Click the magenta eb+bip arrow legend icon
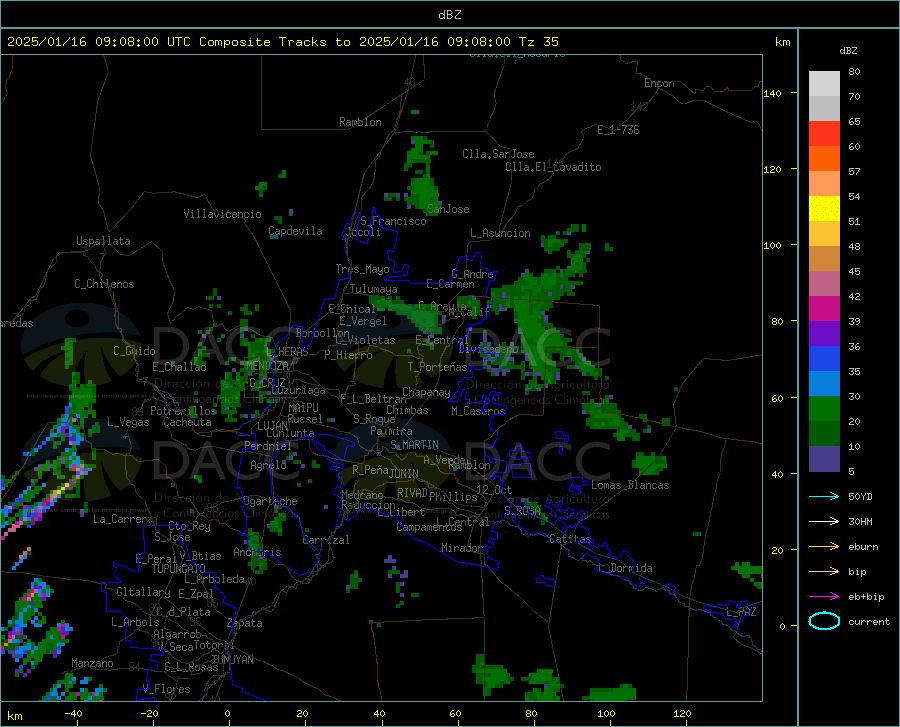Image resolution: width=900 pixels, height=727 pixels. 824,597
